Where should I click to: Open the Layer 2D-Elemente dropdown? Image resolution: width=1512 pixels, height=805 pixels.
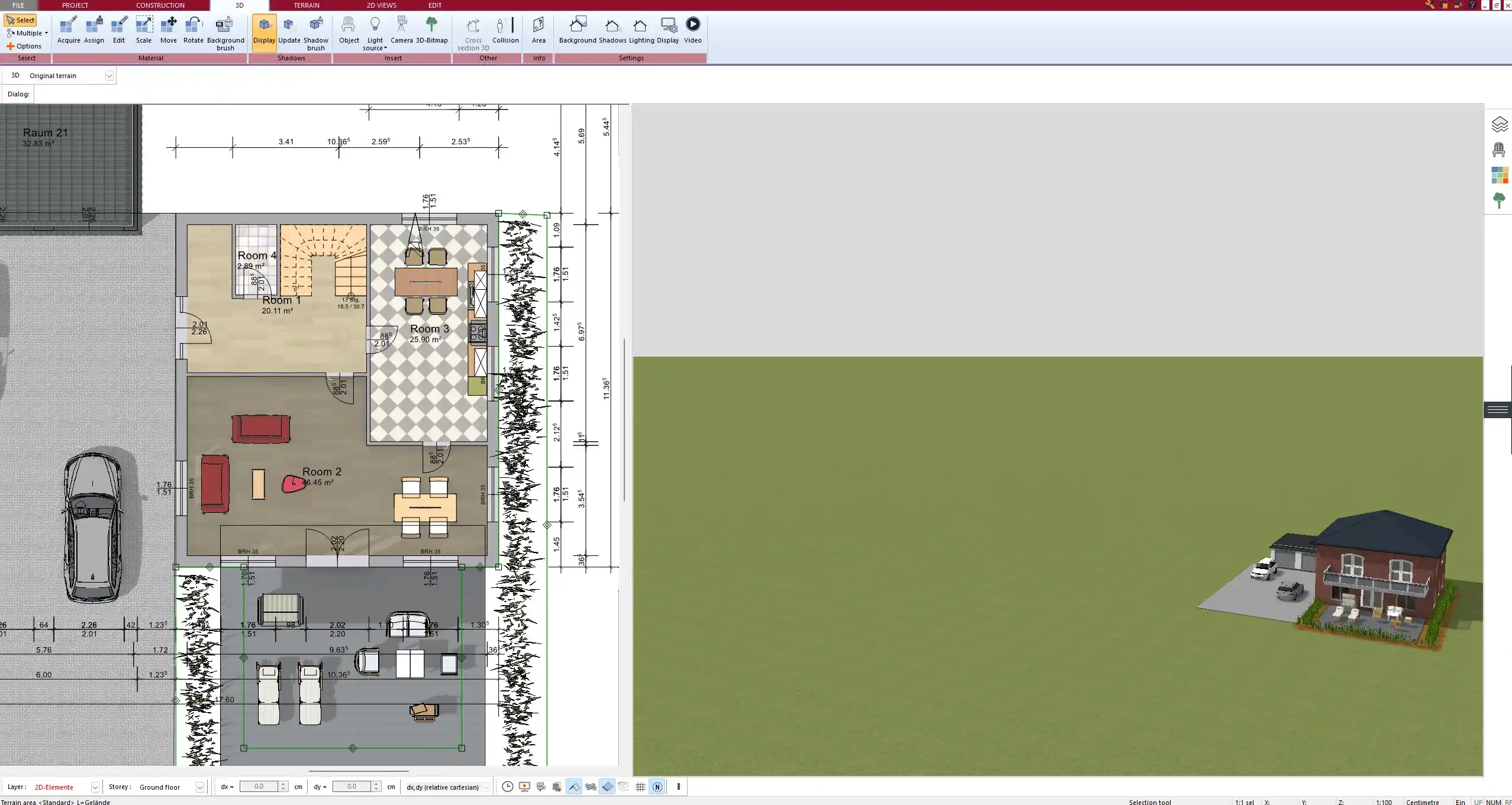pyautogui.click(x=95, y=787)
